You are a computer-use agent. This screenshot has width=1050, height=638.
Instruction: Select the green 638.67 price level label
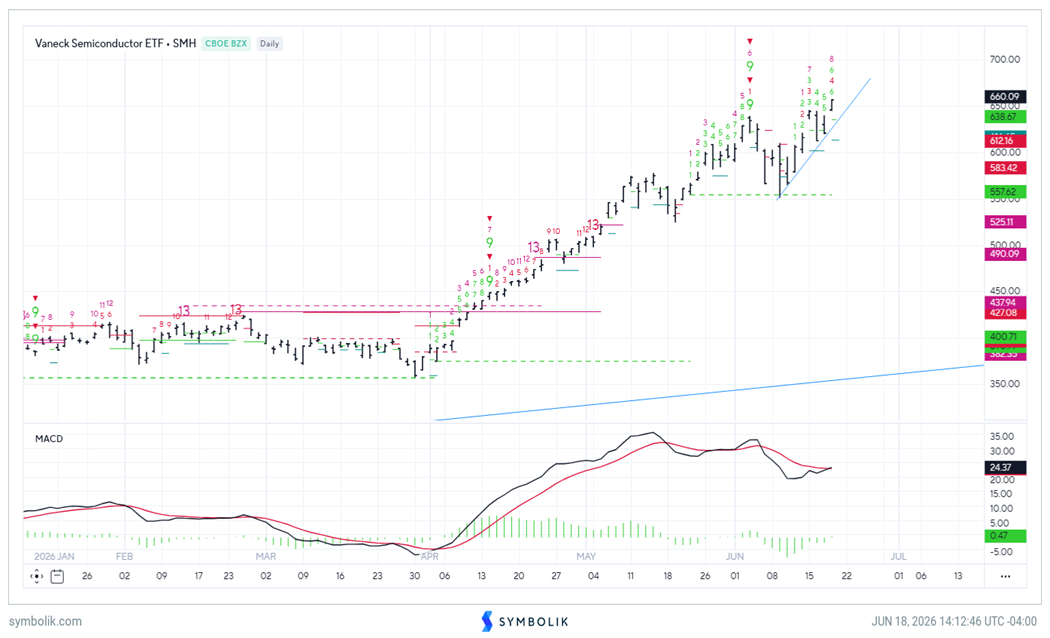1005,116
